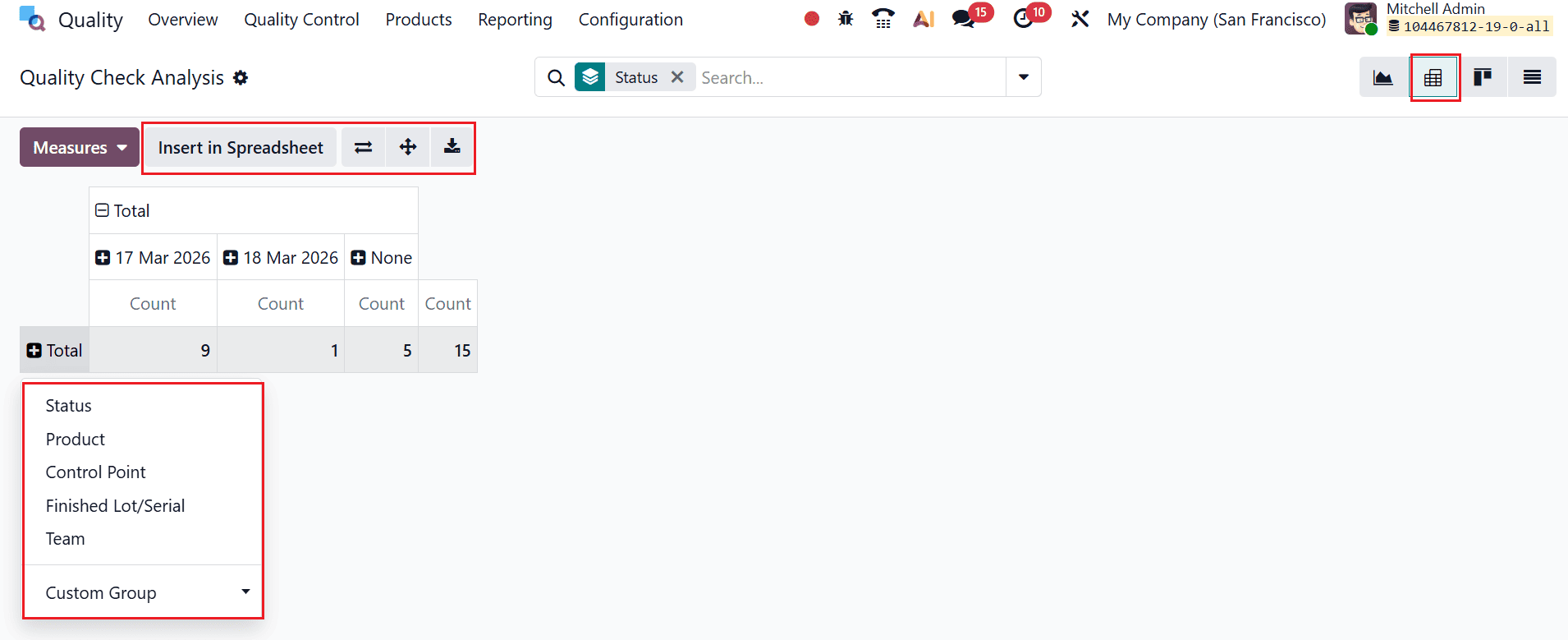1568x640 pixels.
Task: Group rows by Control Point
Action: pyautogui.click(x=96, y=472)
